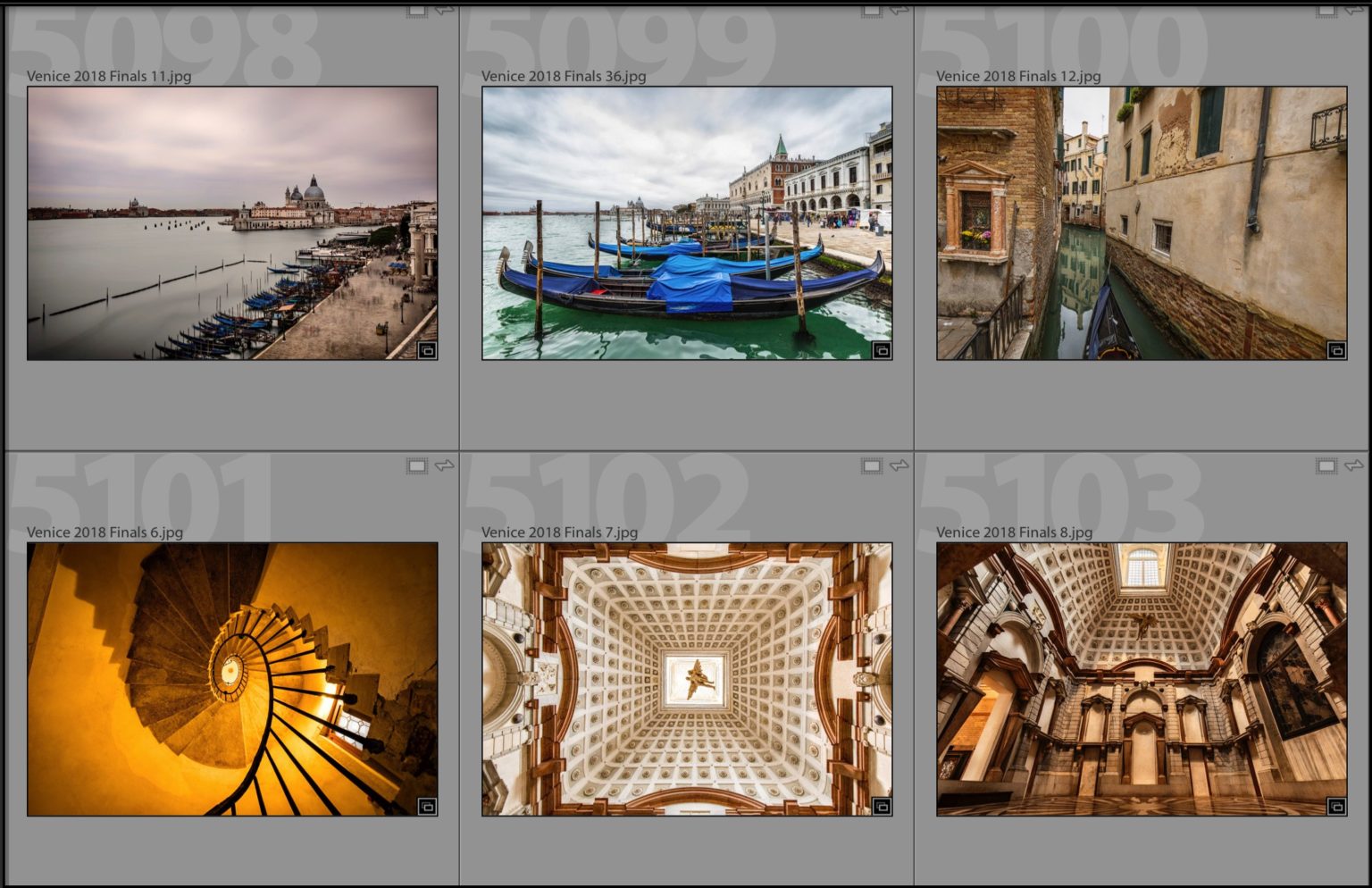Click the filename label Venice 2018 Finals 12.jpg
1372x888 pixels.
(1017, 77)
